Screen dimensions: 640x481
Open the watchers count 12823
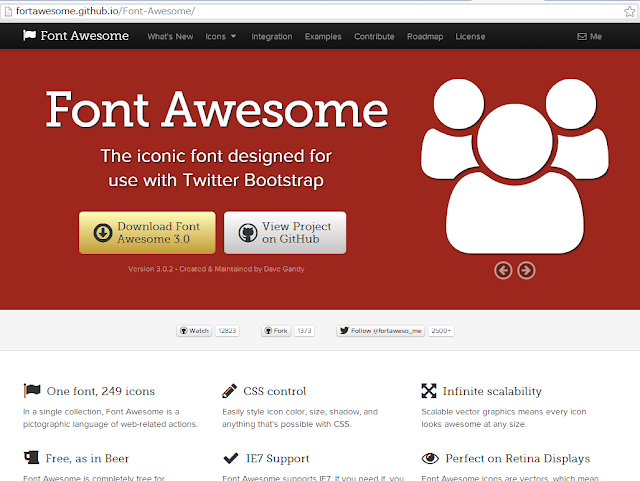pos(227,331)
